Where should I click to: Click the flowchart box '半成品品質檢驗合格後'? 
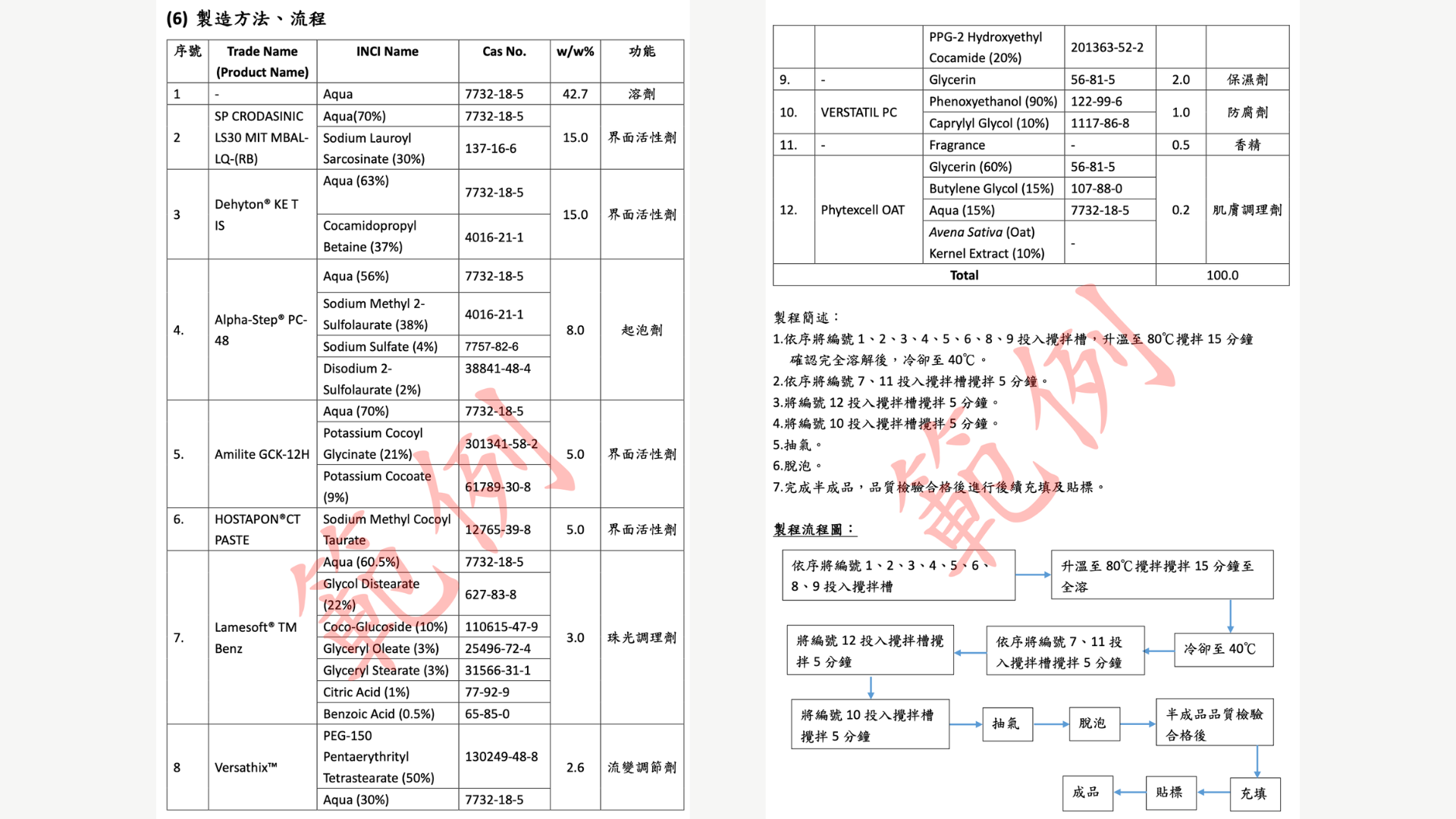[1214, 723]
